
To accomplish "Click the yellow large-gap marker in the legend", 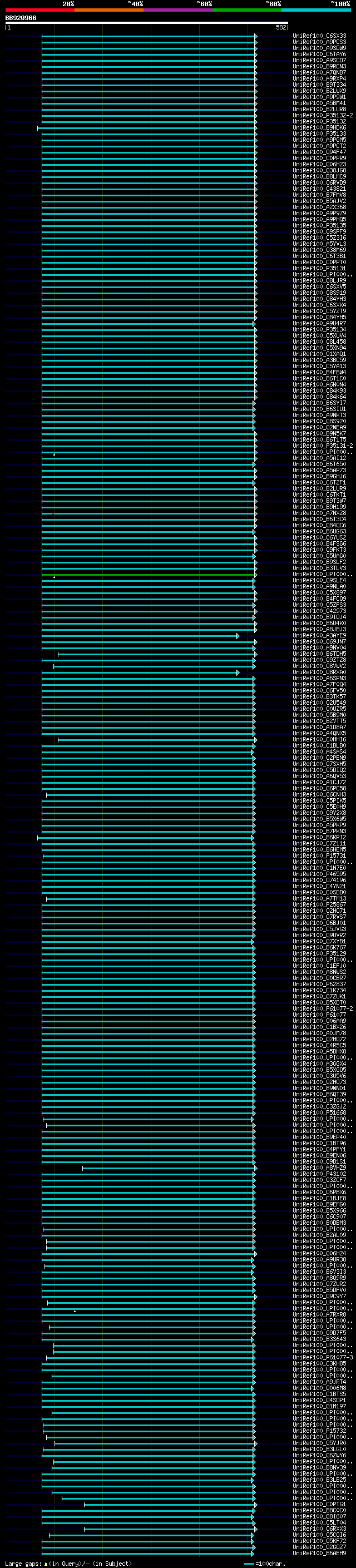I will tap(46, 1563).
